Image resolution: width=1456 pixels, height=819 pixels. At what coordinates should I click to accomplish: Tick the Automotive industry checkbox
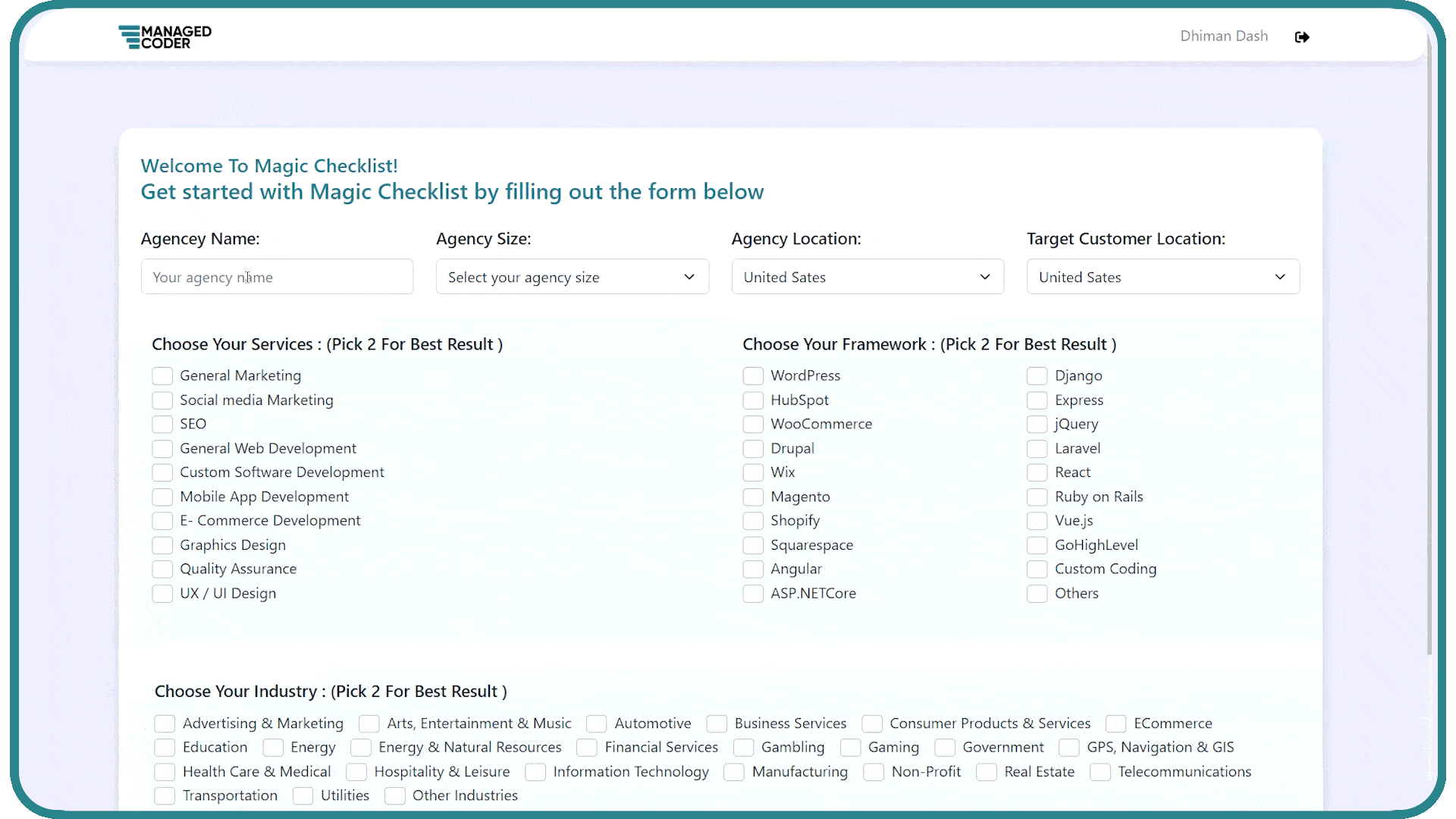tap(597, 724)
